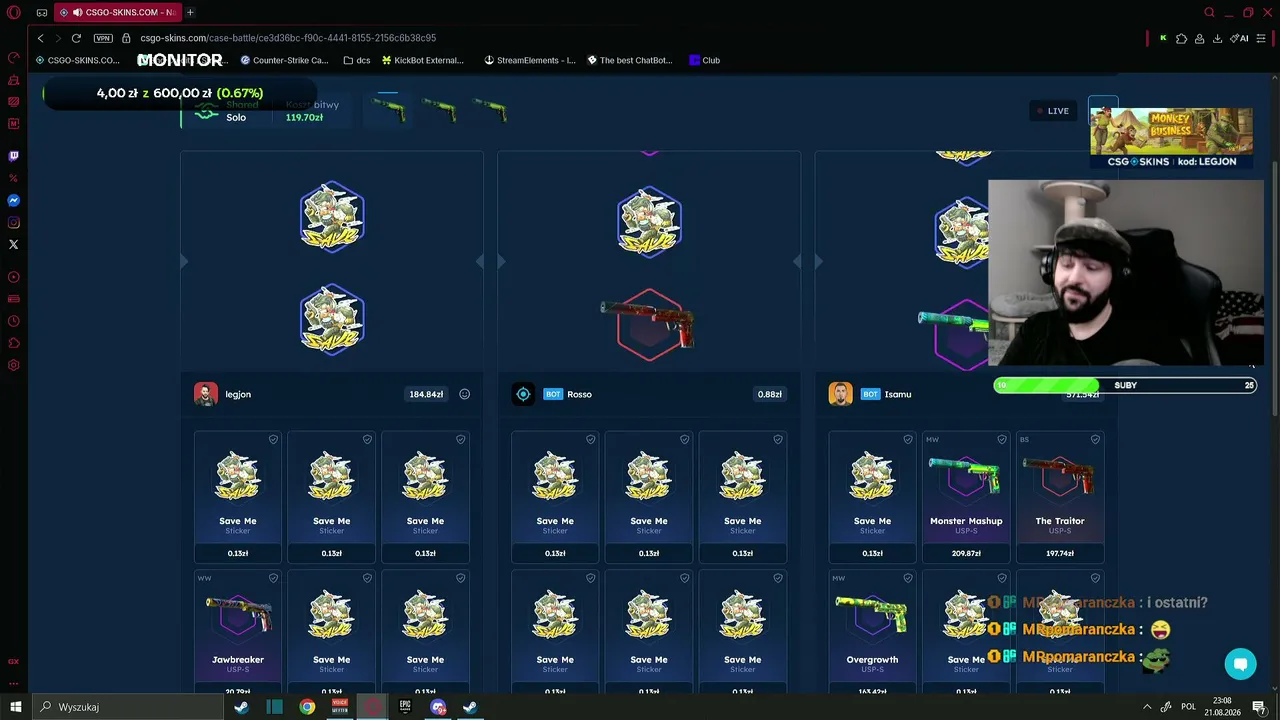Open the extensions cube in toolbar
This screenshot has height=720, width=1280.
1181,38
